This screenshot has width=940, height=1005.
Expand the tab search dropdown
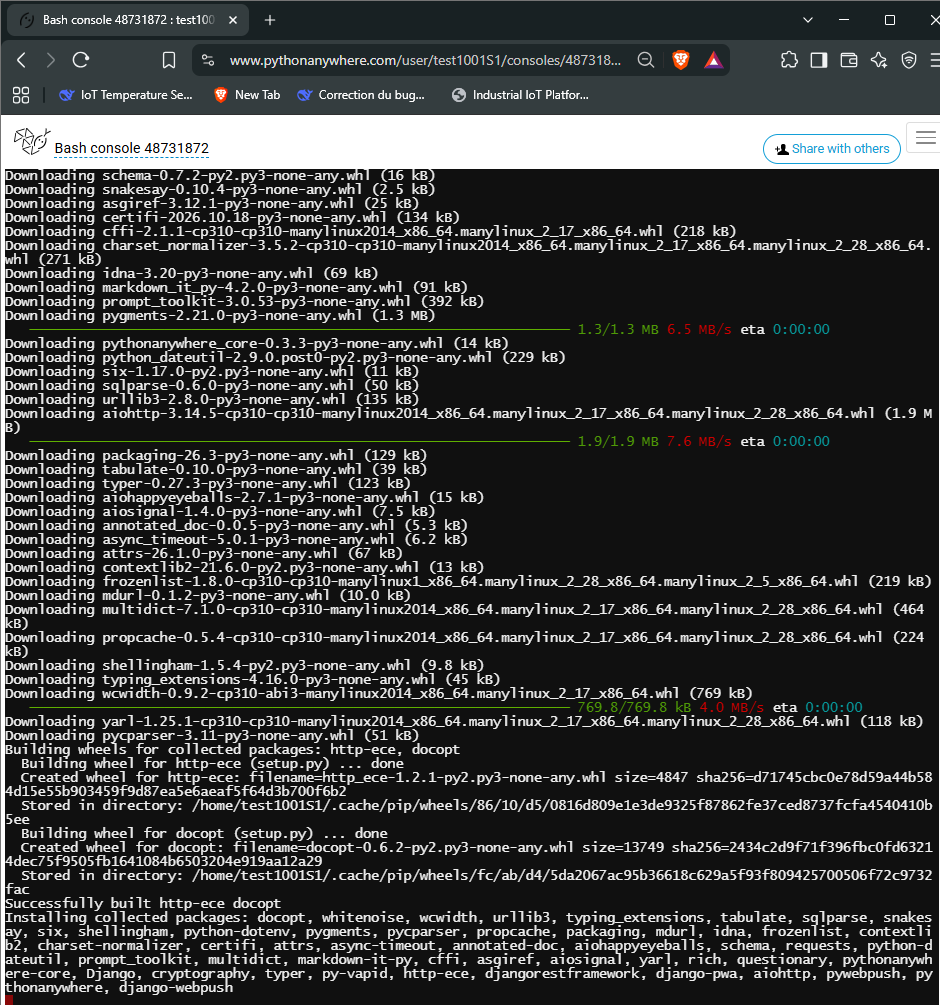point(808,20)
